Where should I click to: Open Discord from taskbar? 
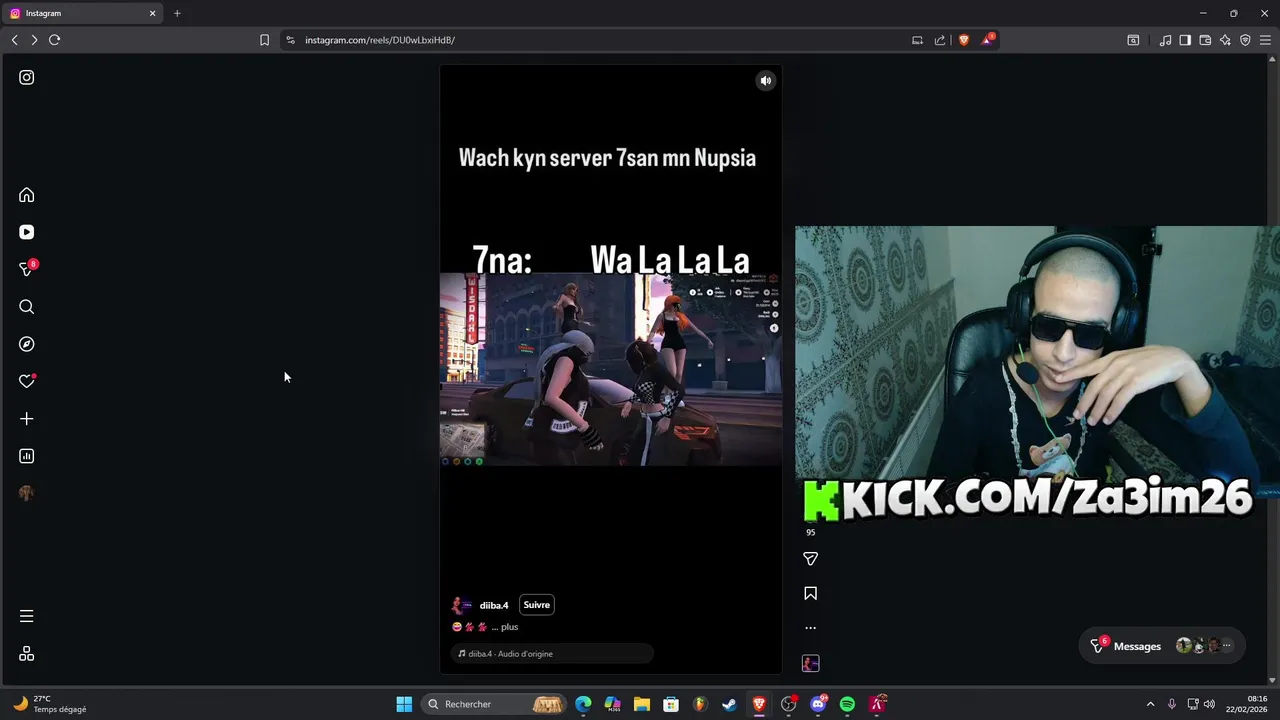coord(818,704)
